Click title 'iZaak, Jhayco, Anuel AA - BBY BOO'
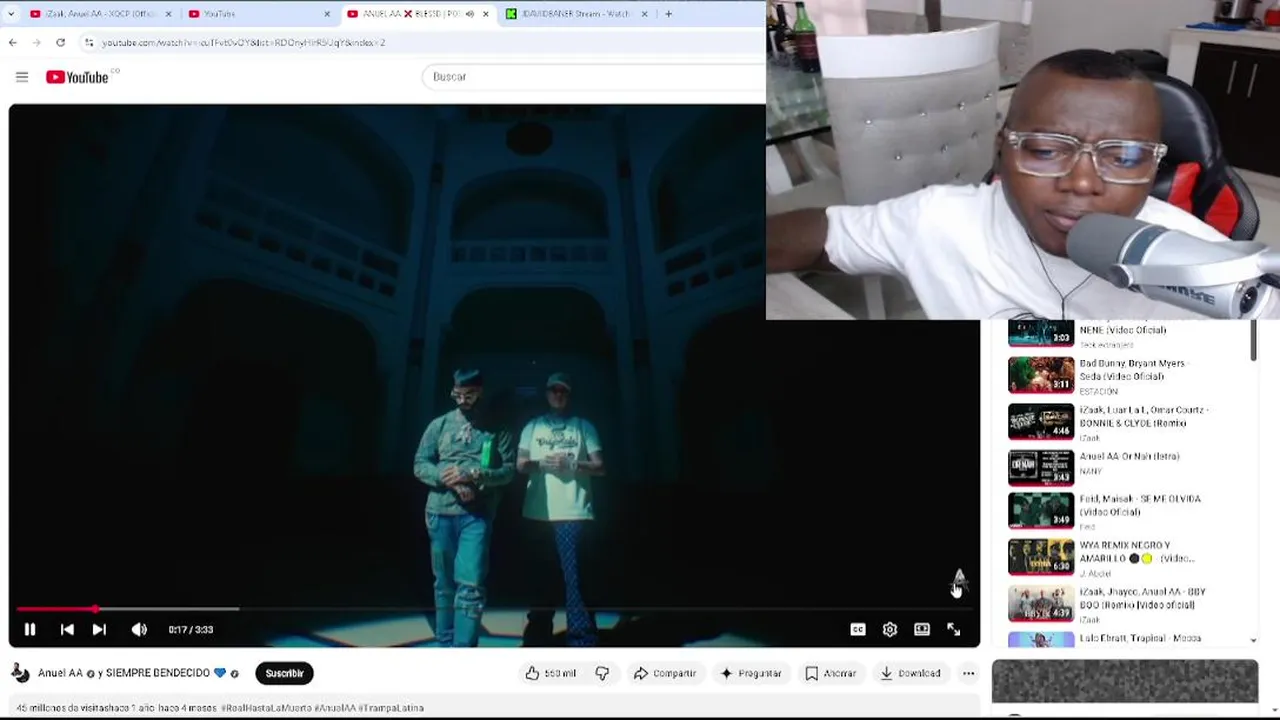The height and width of the screenshot is (720, 1280). click(1143, 598)
